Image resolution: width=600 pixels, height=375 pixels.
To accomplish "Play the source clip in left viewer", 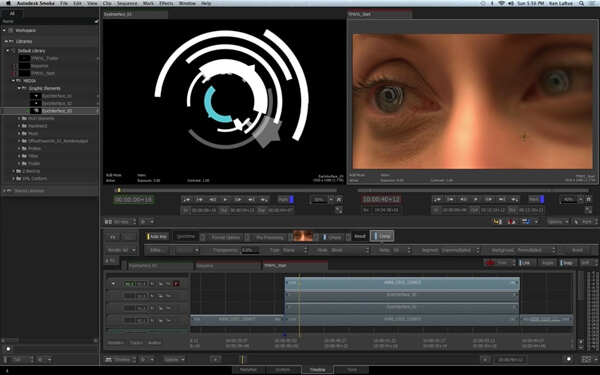I will coord(225,199).
